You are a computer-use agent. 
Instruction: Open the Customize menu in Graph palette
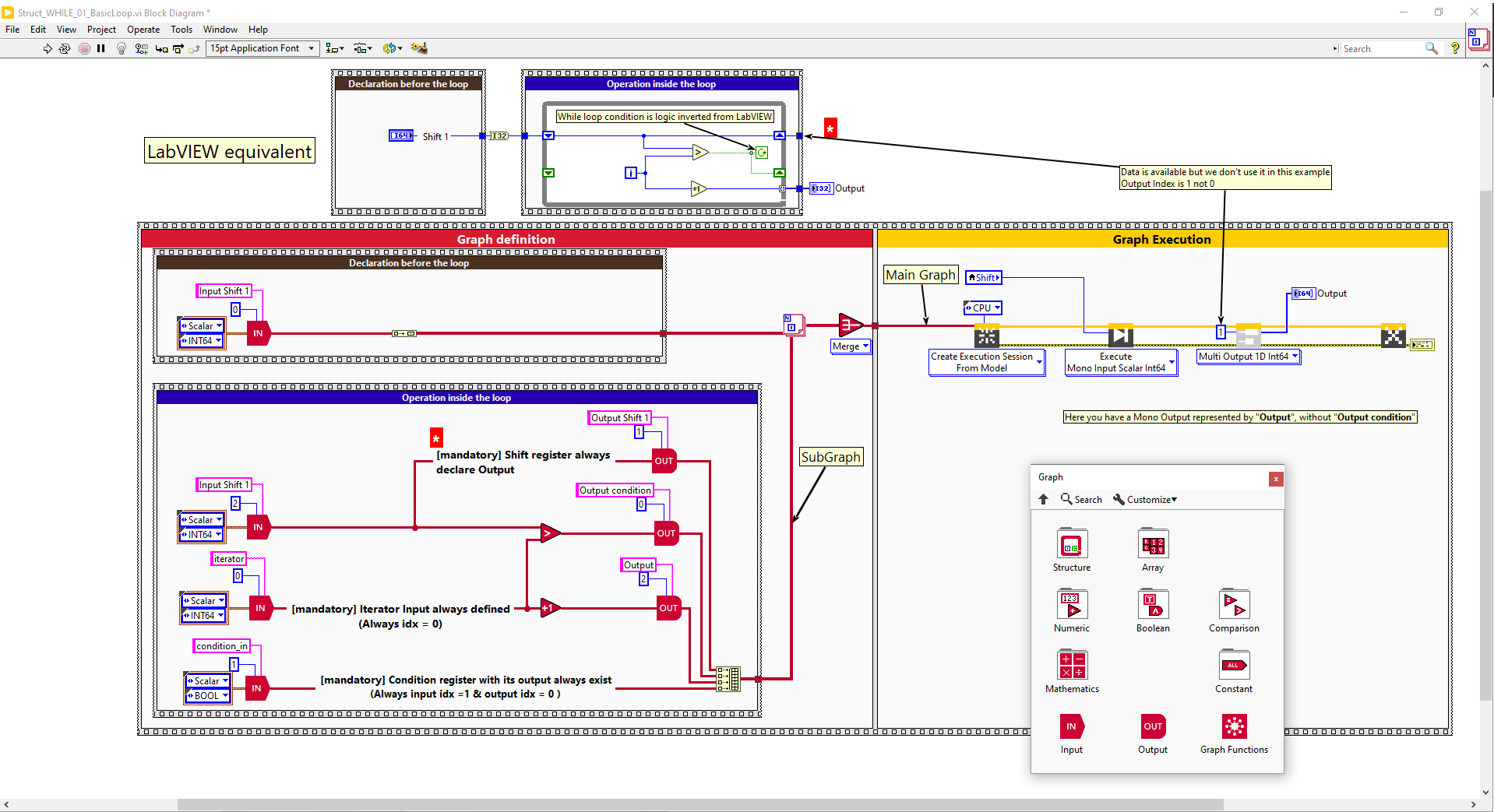tap(1145, 499)
